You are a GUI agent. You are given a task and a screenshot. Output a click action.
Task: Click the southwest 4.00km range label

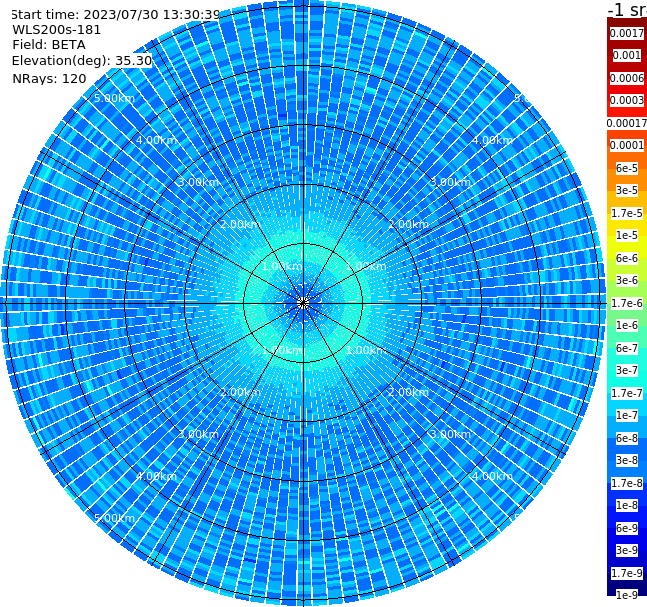point(156,476)
